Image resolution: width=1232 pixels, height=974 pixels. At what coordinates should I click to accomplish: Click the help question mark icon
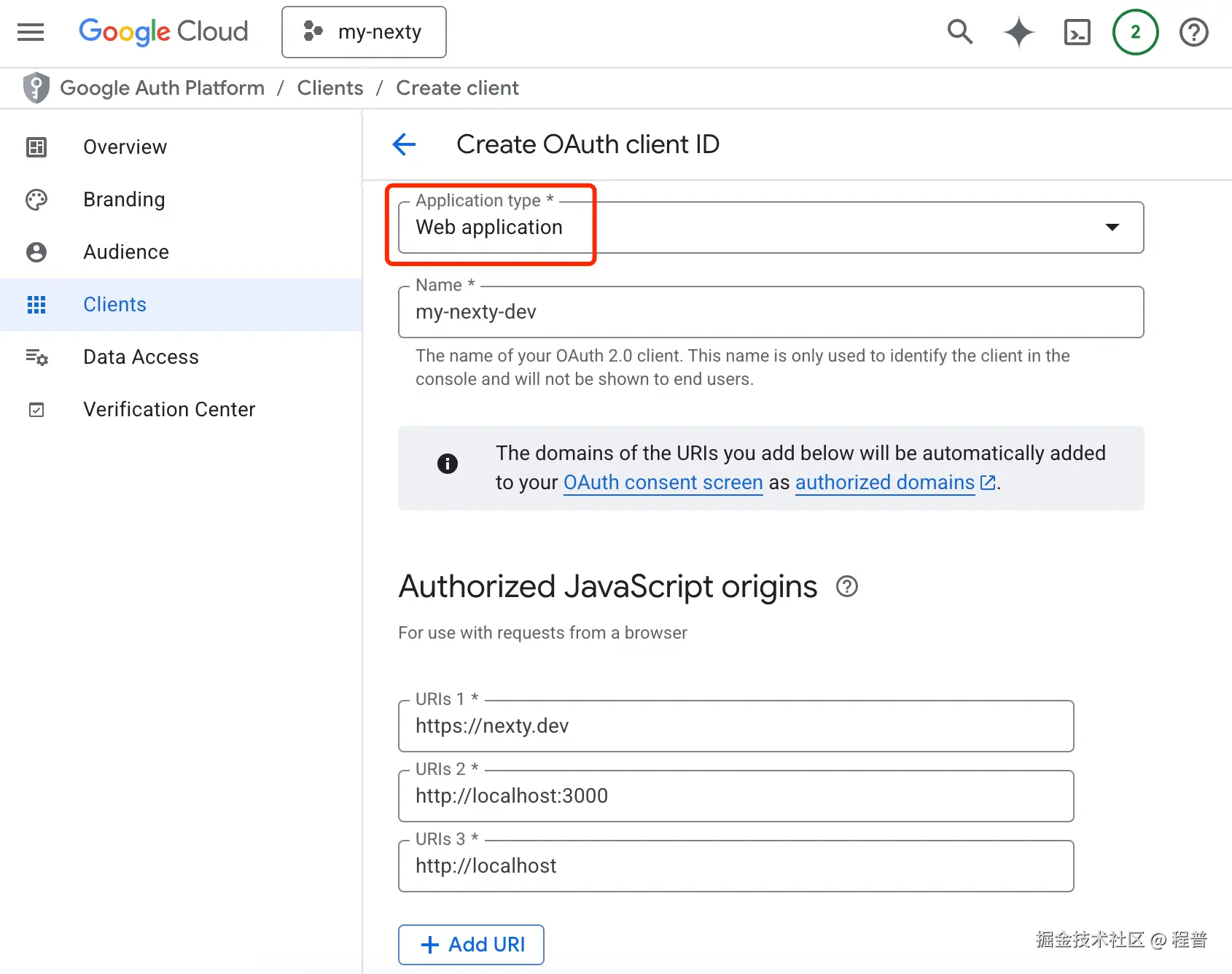(1193, 32)
